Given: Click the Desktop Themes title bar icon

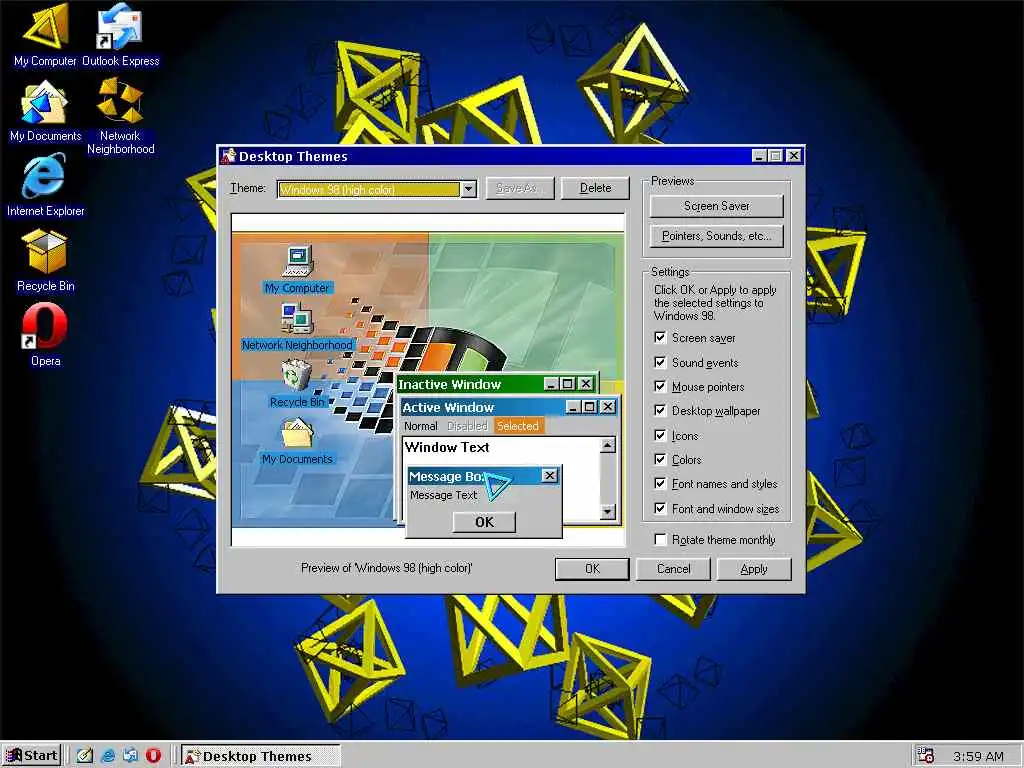Looking at the screenshot, I should coord(229,156).
